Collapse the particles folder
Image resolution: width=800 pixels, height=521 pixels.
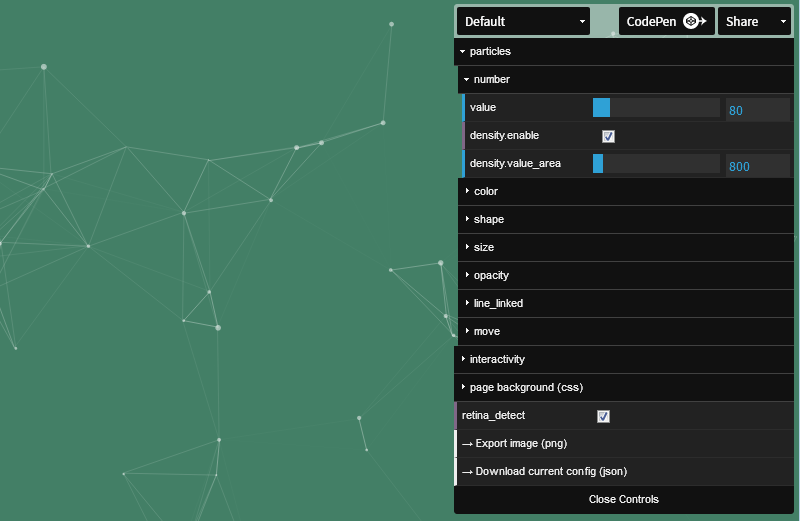(623, 52)
